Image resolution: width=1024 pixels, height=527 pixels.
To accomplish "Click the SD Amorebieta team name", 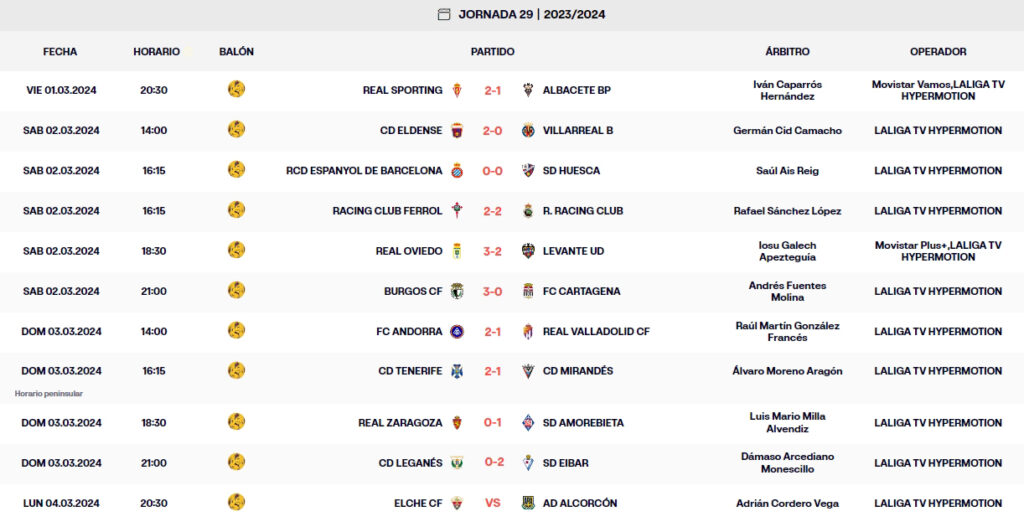I will (x=583, y=423).
